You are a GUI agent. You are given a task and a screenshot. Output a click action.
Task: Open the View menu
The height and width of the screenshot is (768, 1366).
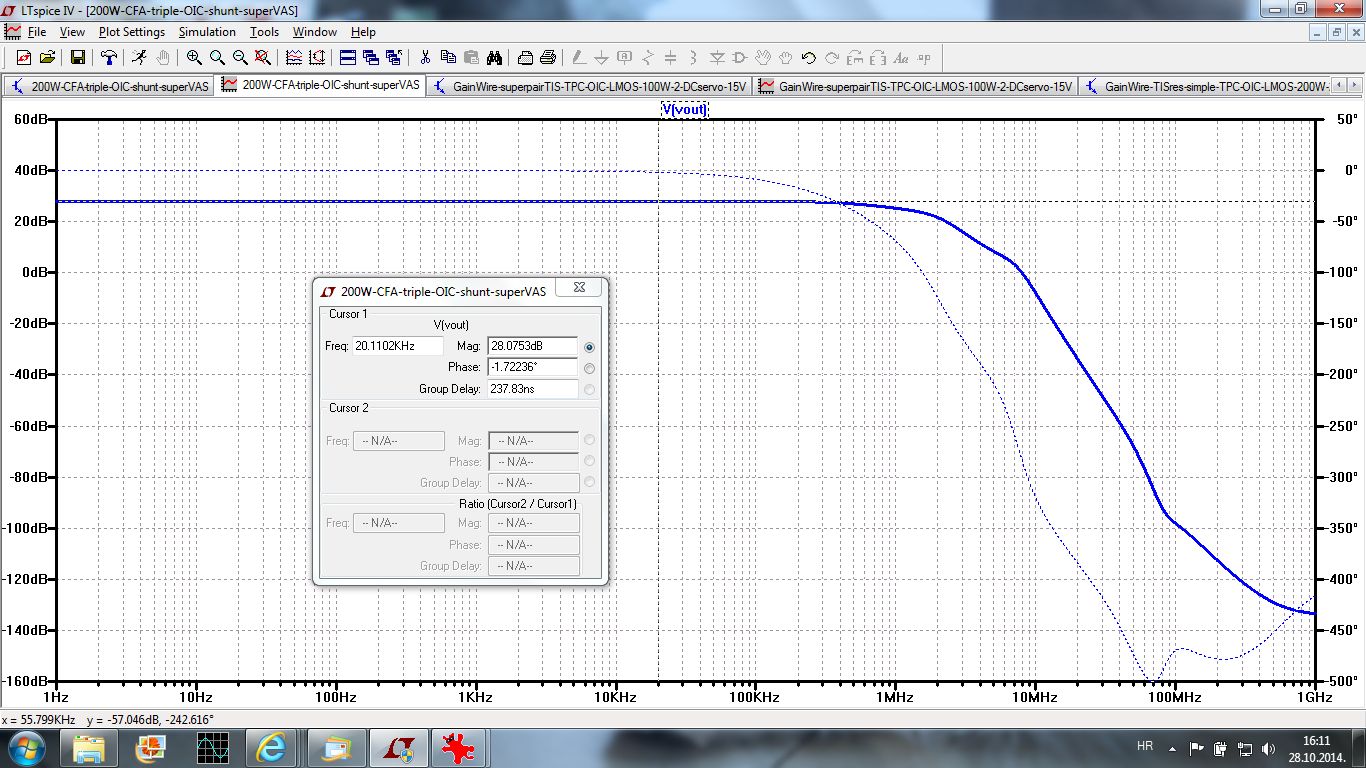tap(72, 32)
